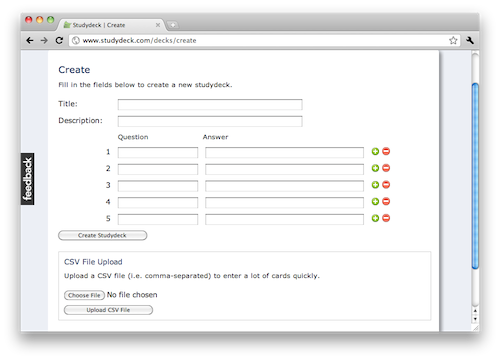Viewport: 500px width, 360px height.
Task: Click the Question field for card 3
Action: pos(158,186)
